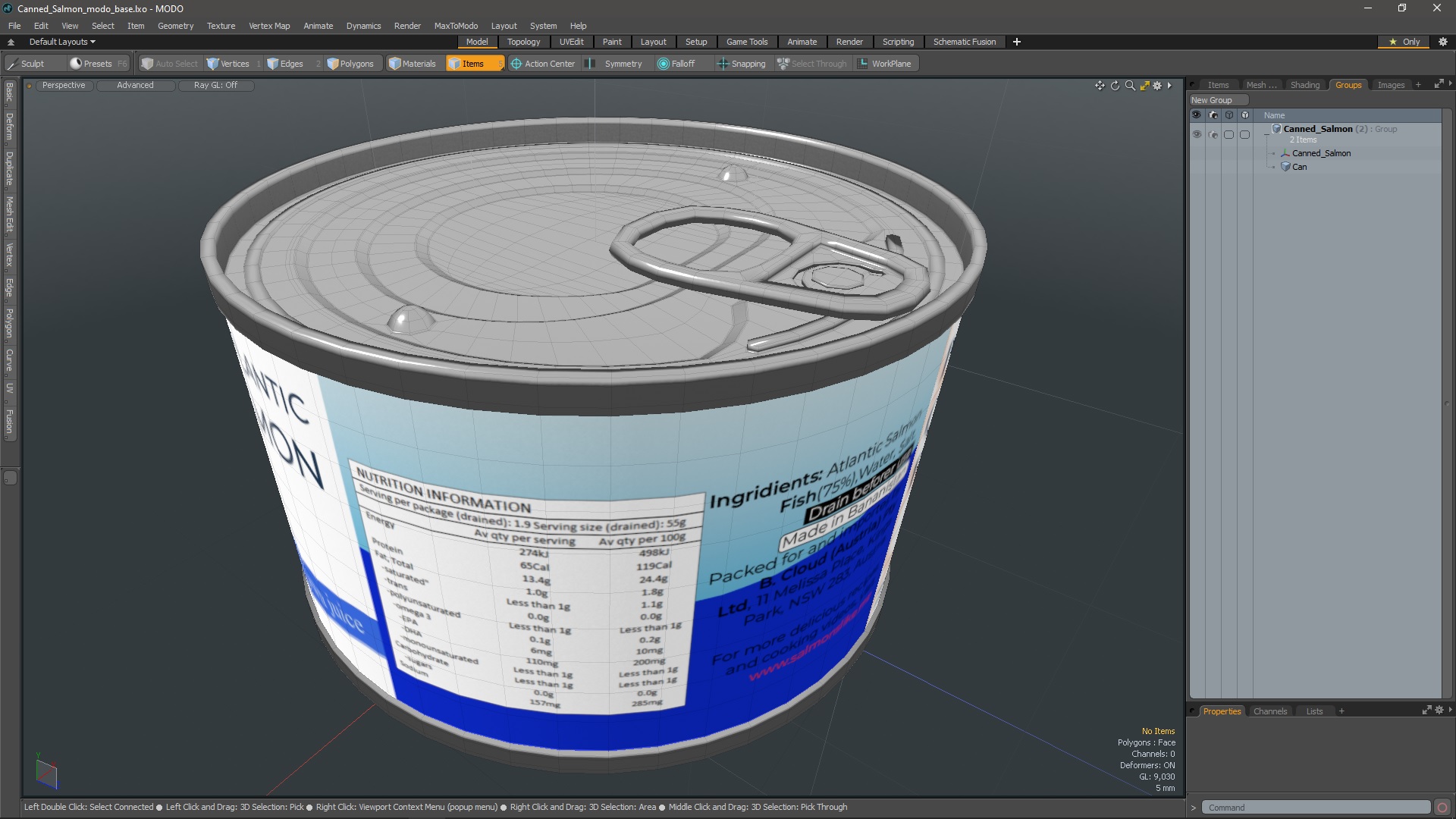The width and height of the screenshot is (1456, 819).
Task: Open the viewport settings gear
Action: click(x=1157, y=86)
